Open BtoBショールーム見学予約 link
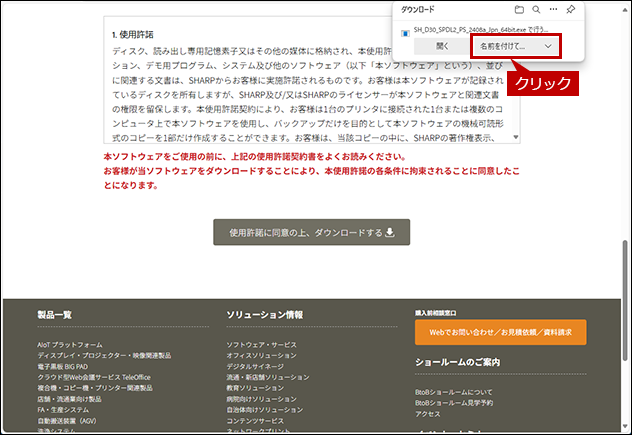Screen dimensions: 632x435 pos(454,403)
